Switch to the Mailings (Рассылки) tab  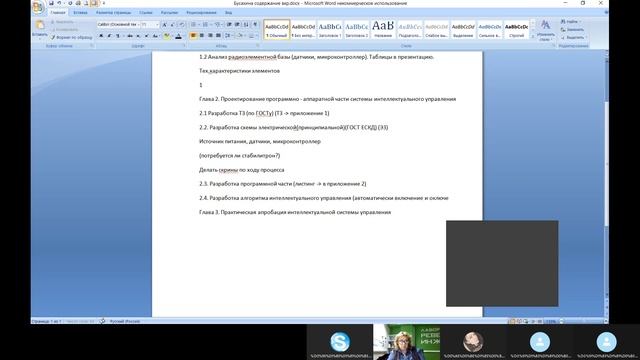169,13
